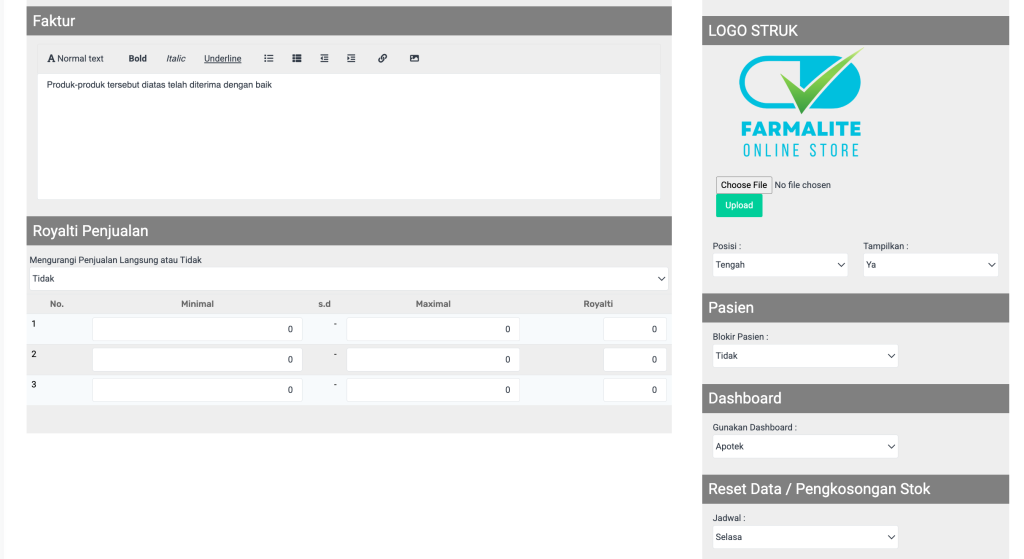Image resolution: width=1024 pixels, height=559 pixels.
Task: Open the Normal text style selector
Action: [x=76, y=59]
